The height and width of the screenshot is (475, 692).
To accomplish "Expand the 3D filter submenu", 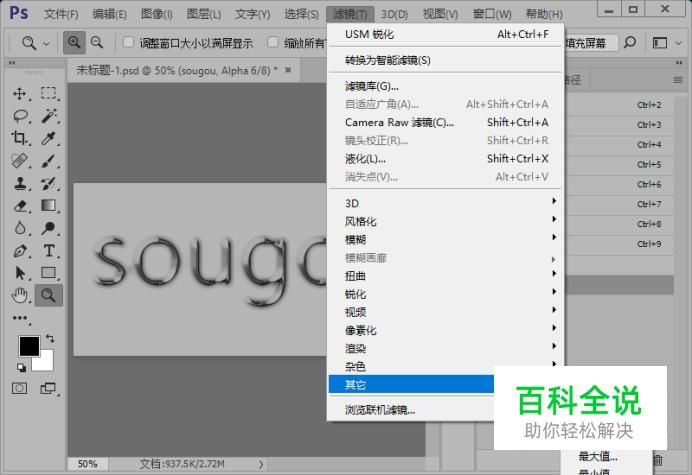I will tap(446, 203).
